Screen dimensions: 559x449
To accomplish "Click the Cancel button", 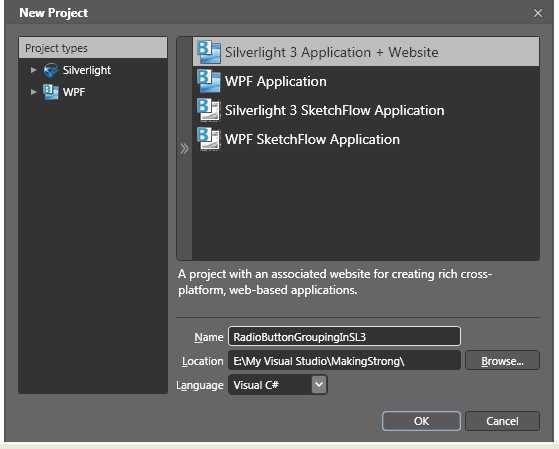I will [502, 421].
